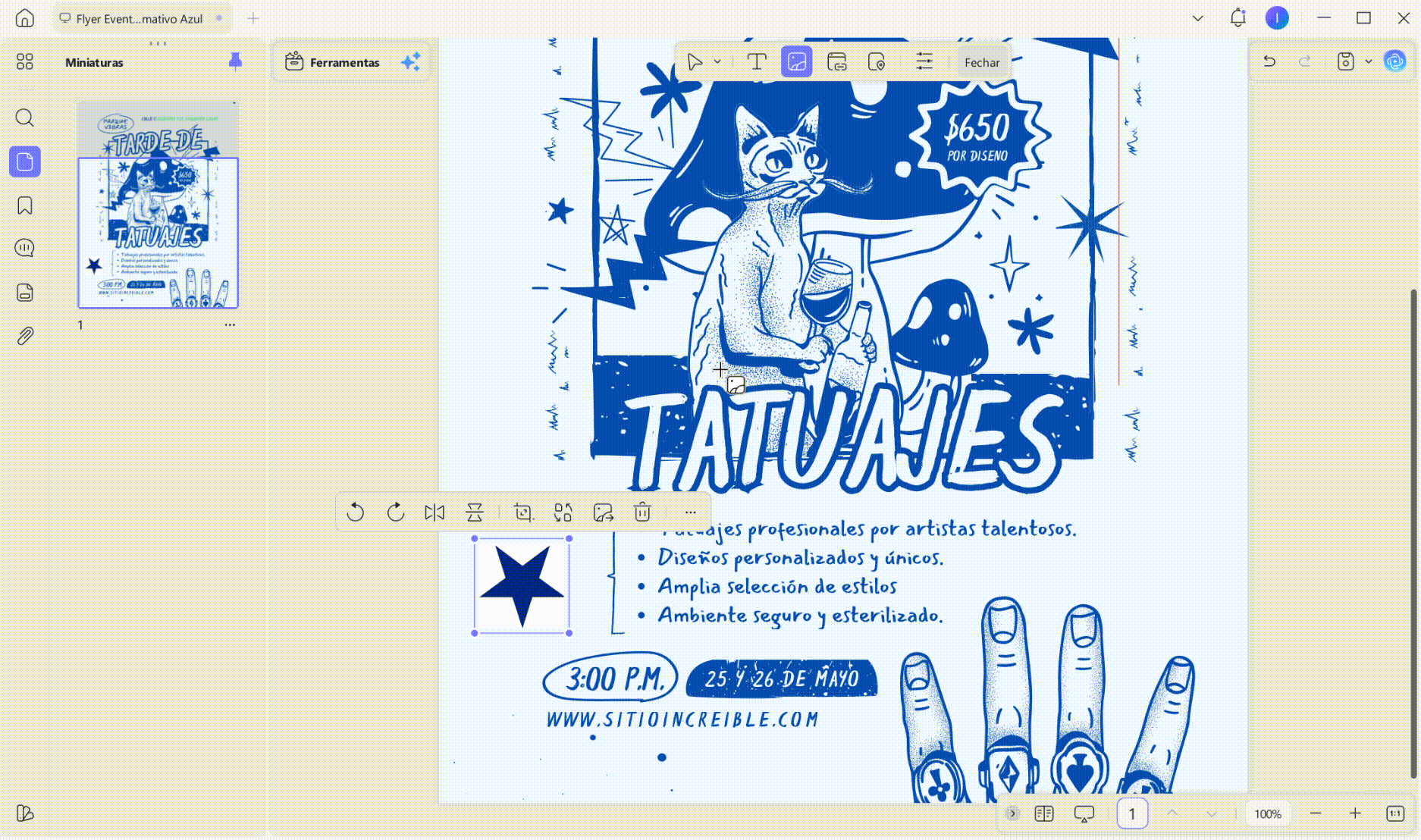The height and width of the screenshot is (840, 1421).
Task: Open the thumbnails grid panel icon
Action: pyautogui.click(x=25, y=61)
